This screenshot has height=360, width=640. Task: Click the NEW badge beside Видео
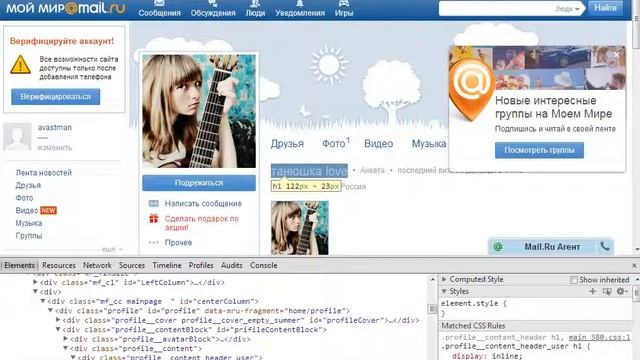(x=48, y=211)
